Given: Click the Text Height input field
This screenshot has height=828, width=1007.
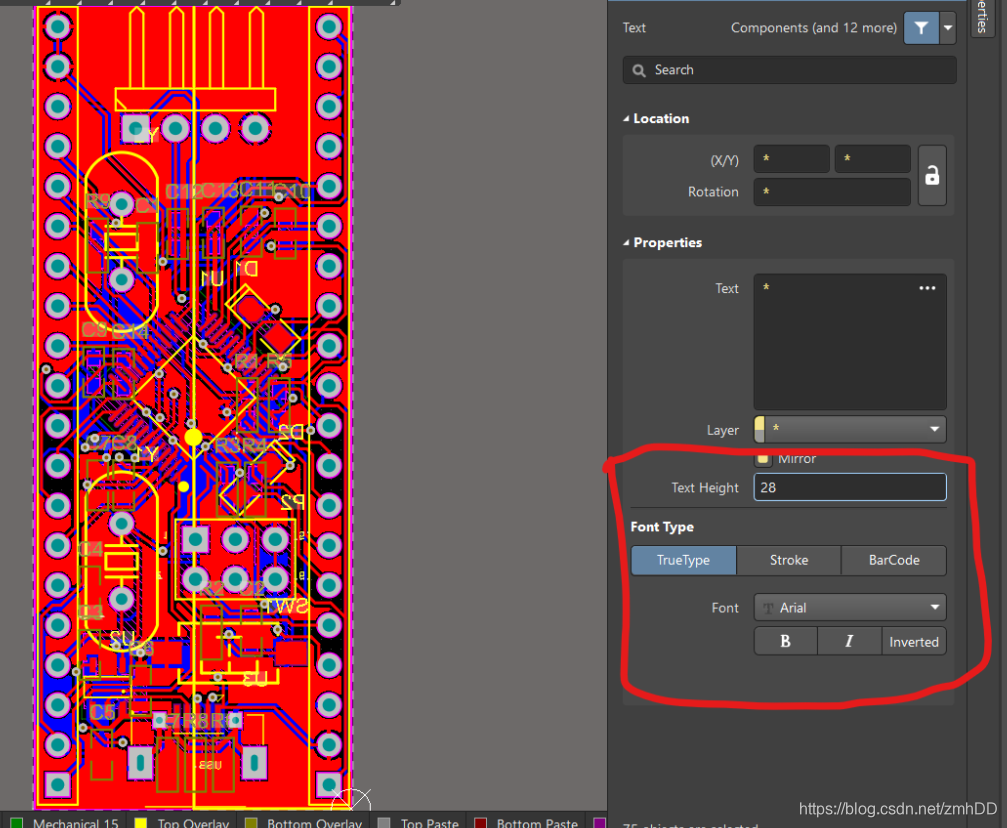Looking at the screenshot, I should tap(849, 487).
